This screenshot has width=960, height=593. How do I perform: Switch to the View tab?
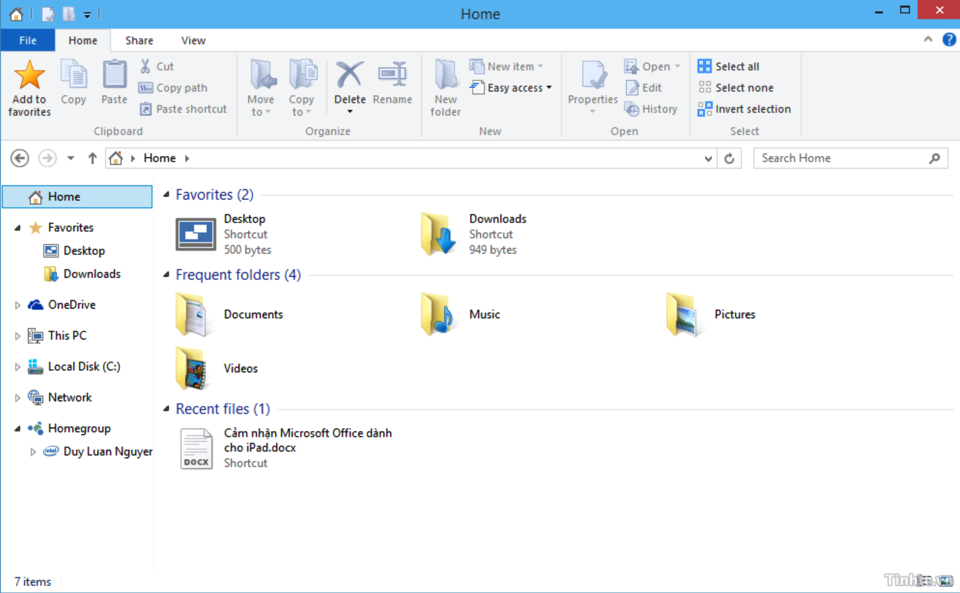(x=193, y=40)
